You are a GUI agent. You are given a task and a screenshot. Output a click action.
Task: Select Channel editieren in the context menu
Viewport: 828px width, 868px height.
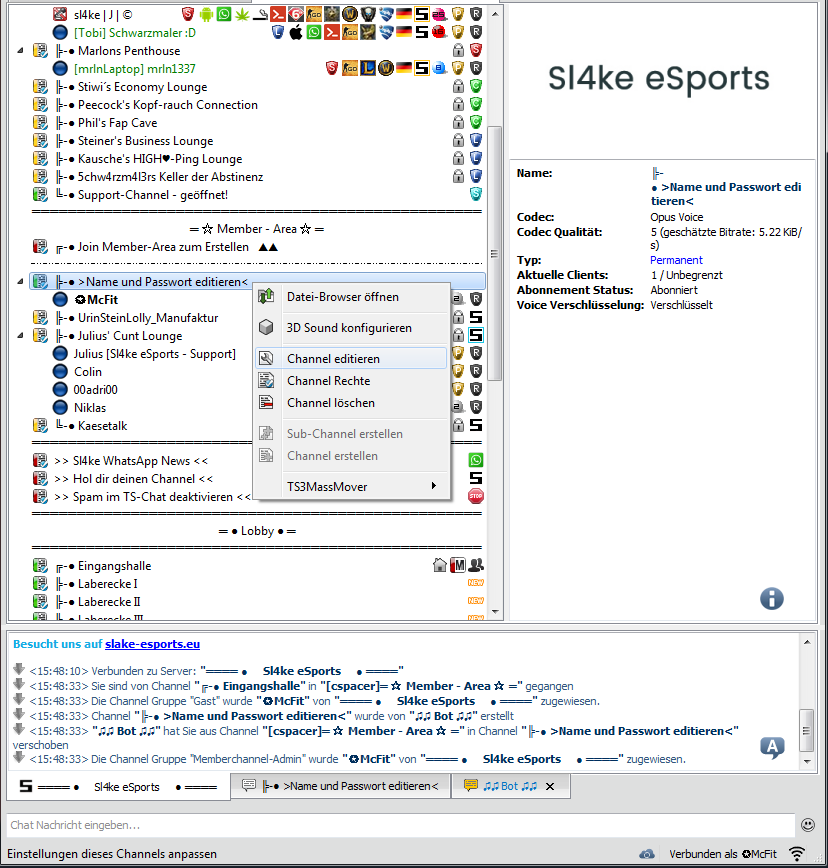[x=351, y=358]
